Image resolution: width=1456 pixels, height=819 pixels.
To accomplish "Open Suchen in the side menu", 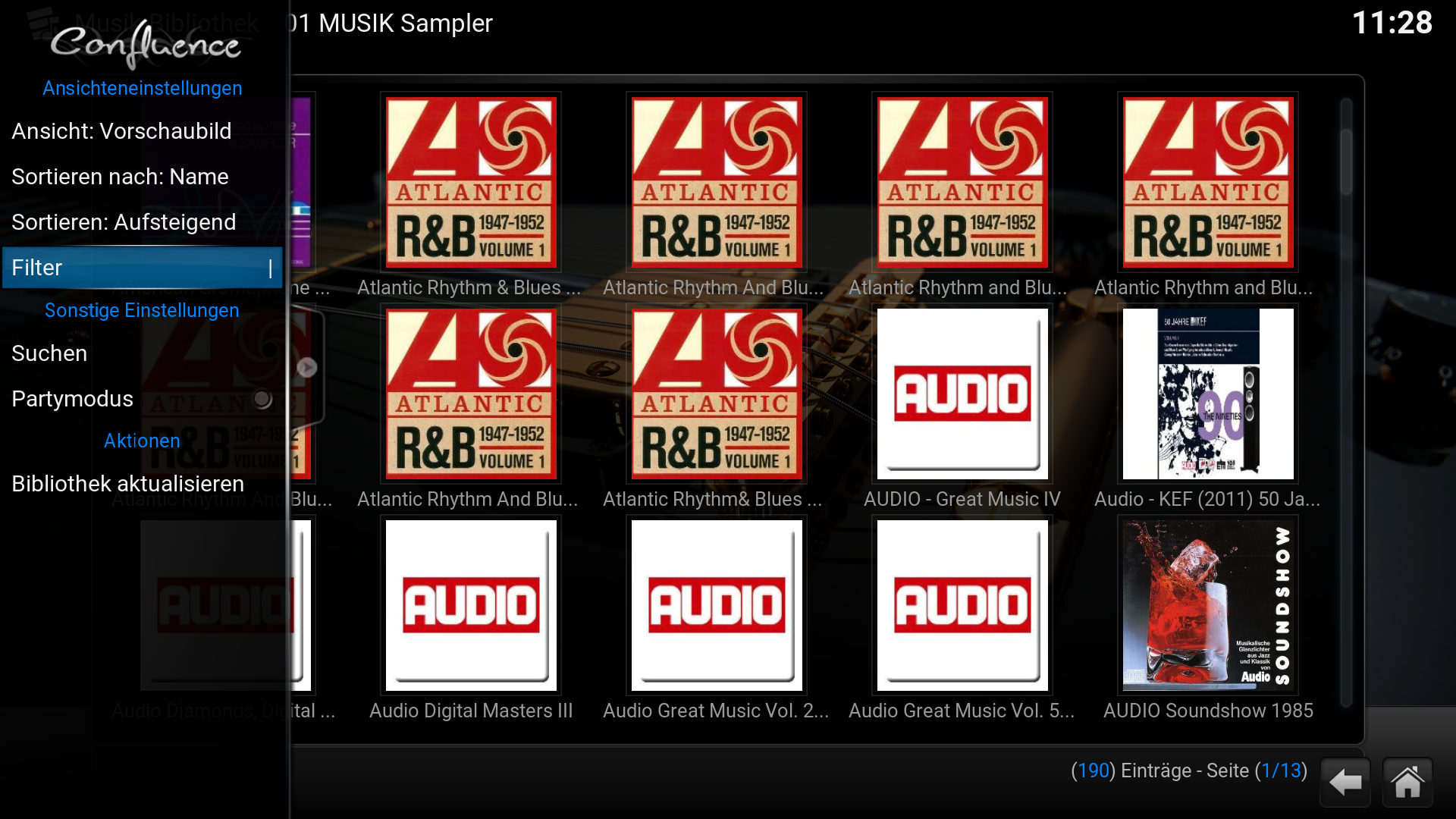I will pyautogui.click(x=142, y=353).
